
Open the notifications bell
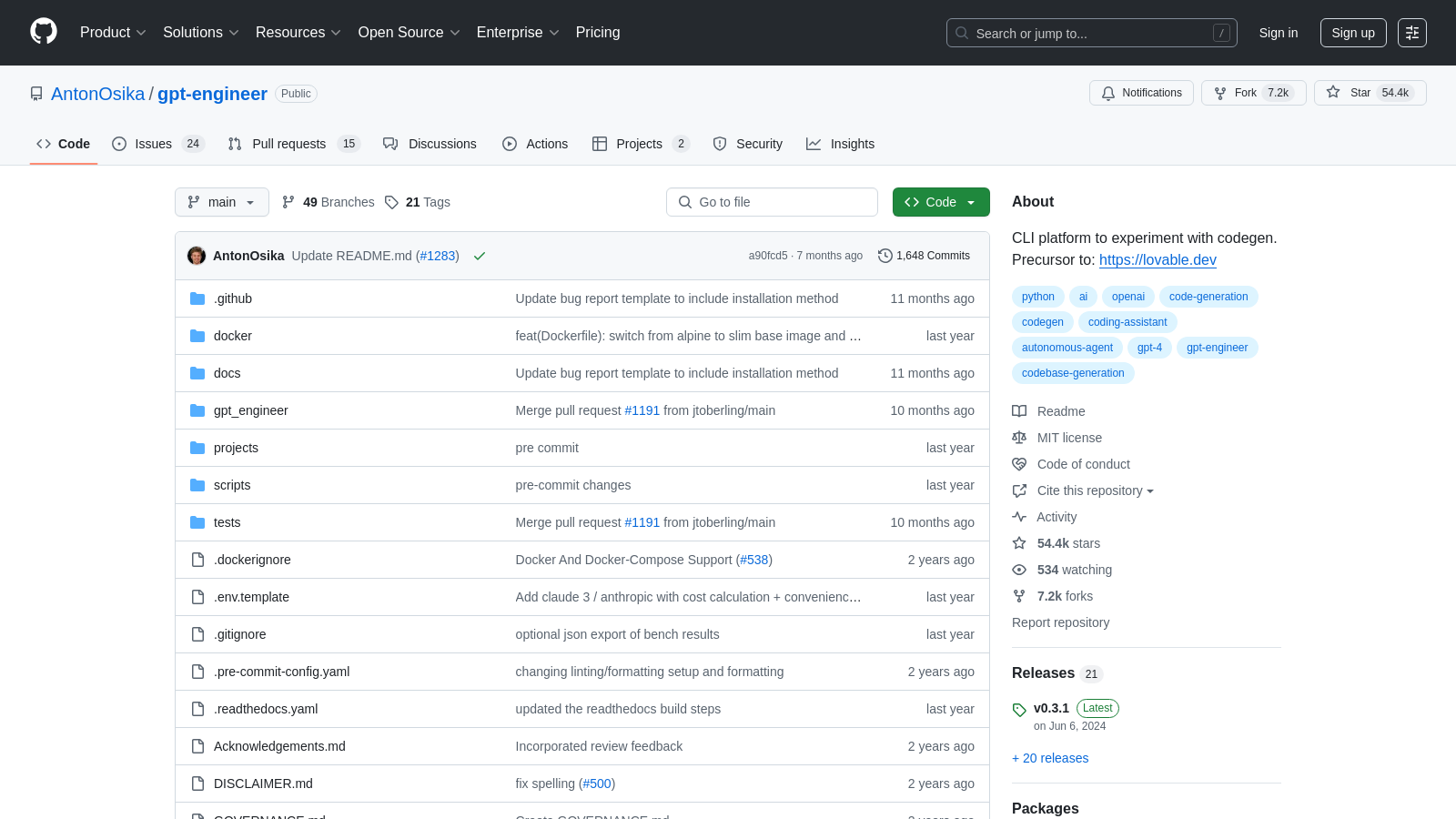click(1108, 93)
